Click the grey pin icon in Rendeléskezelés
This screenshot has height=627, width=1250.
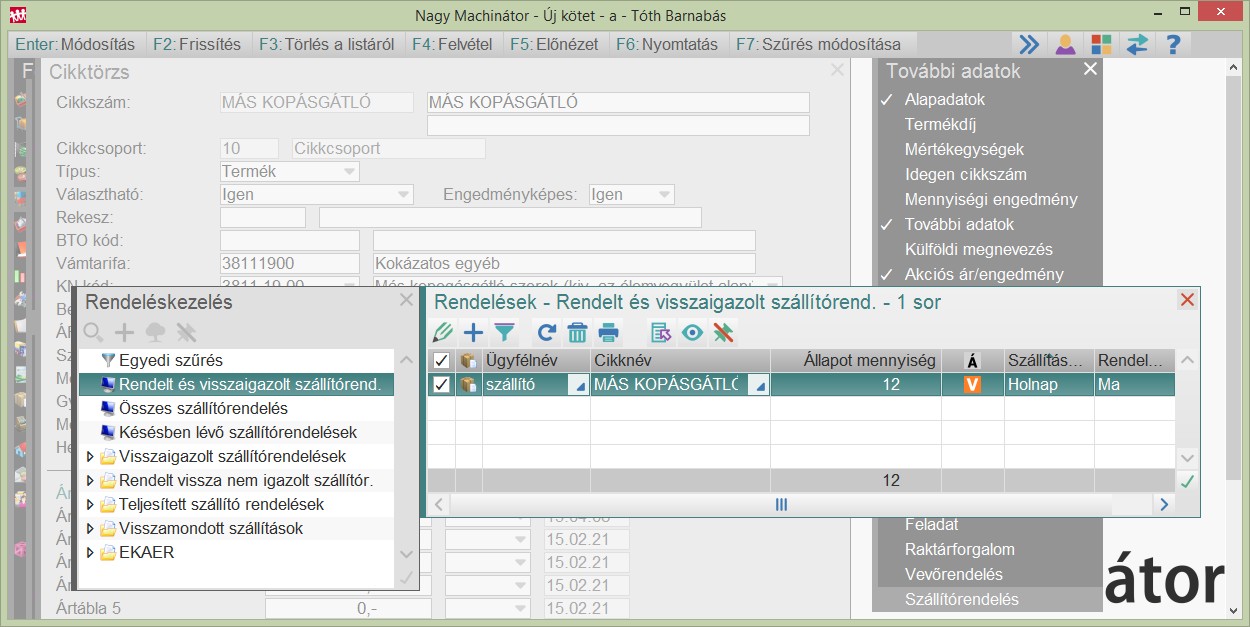(186, 332)
